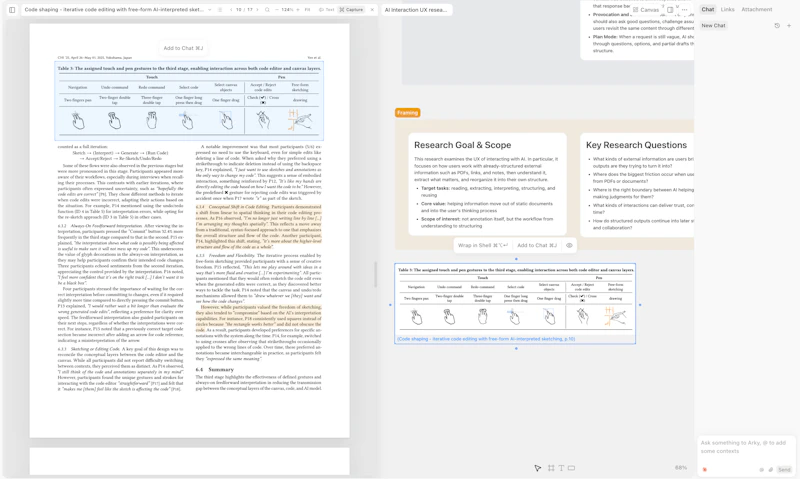The image size is (800, 479).
Task: Start a new chat with plus icon
Action: (789, 26)
